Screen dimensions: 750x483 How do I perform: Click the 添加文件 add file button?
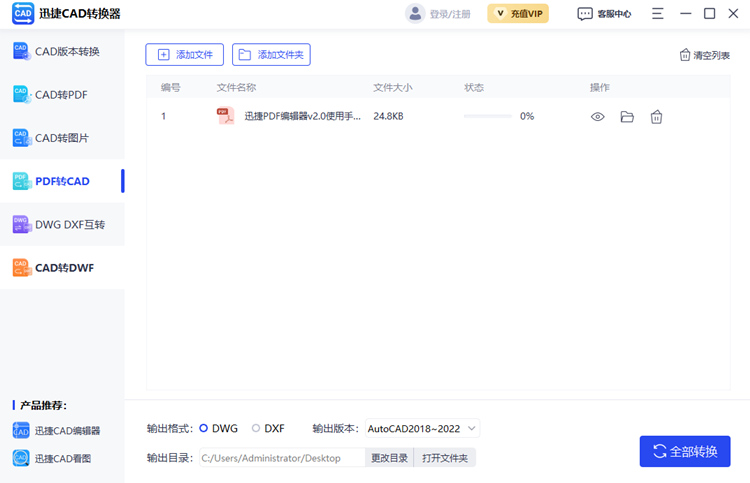(x=185, y=55)
